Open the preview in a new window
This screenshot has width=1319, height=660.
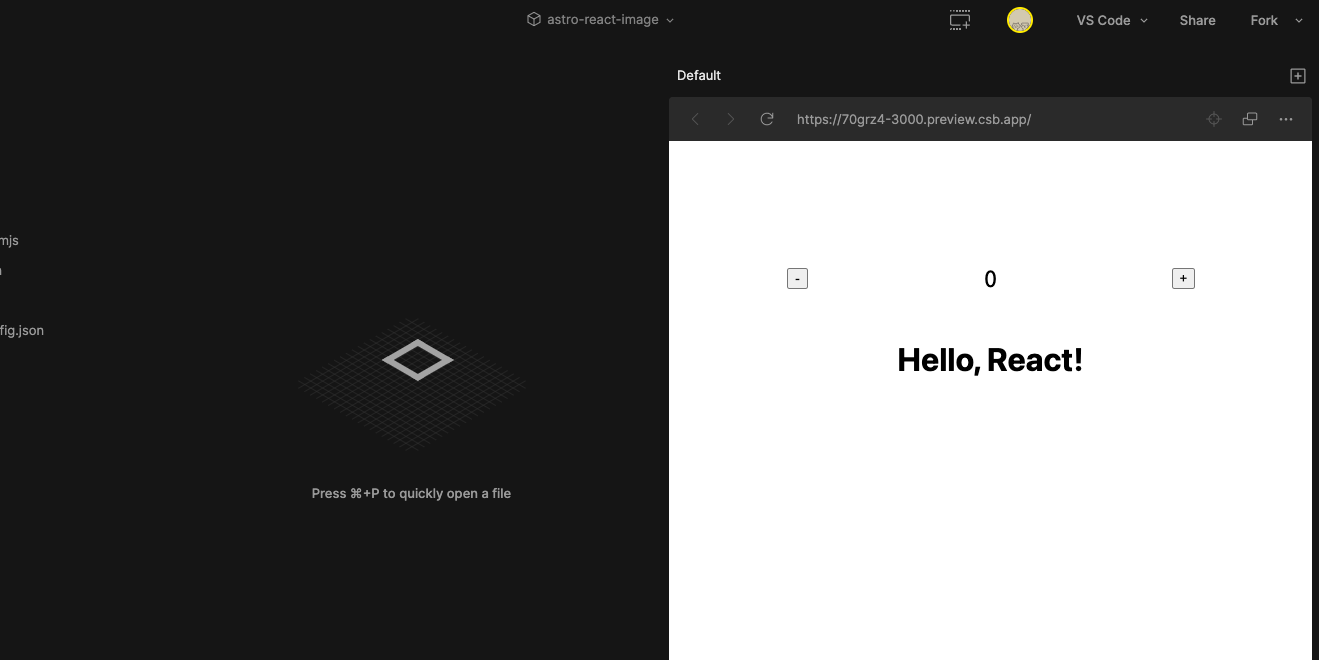point(1250,119)
